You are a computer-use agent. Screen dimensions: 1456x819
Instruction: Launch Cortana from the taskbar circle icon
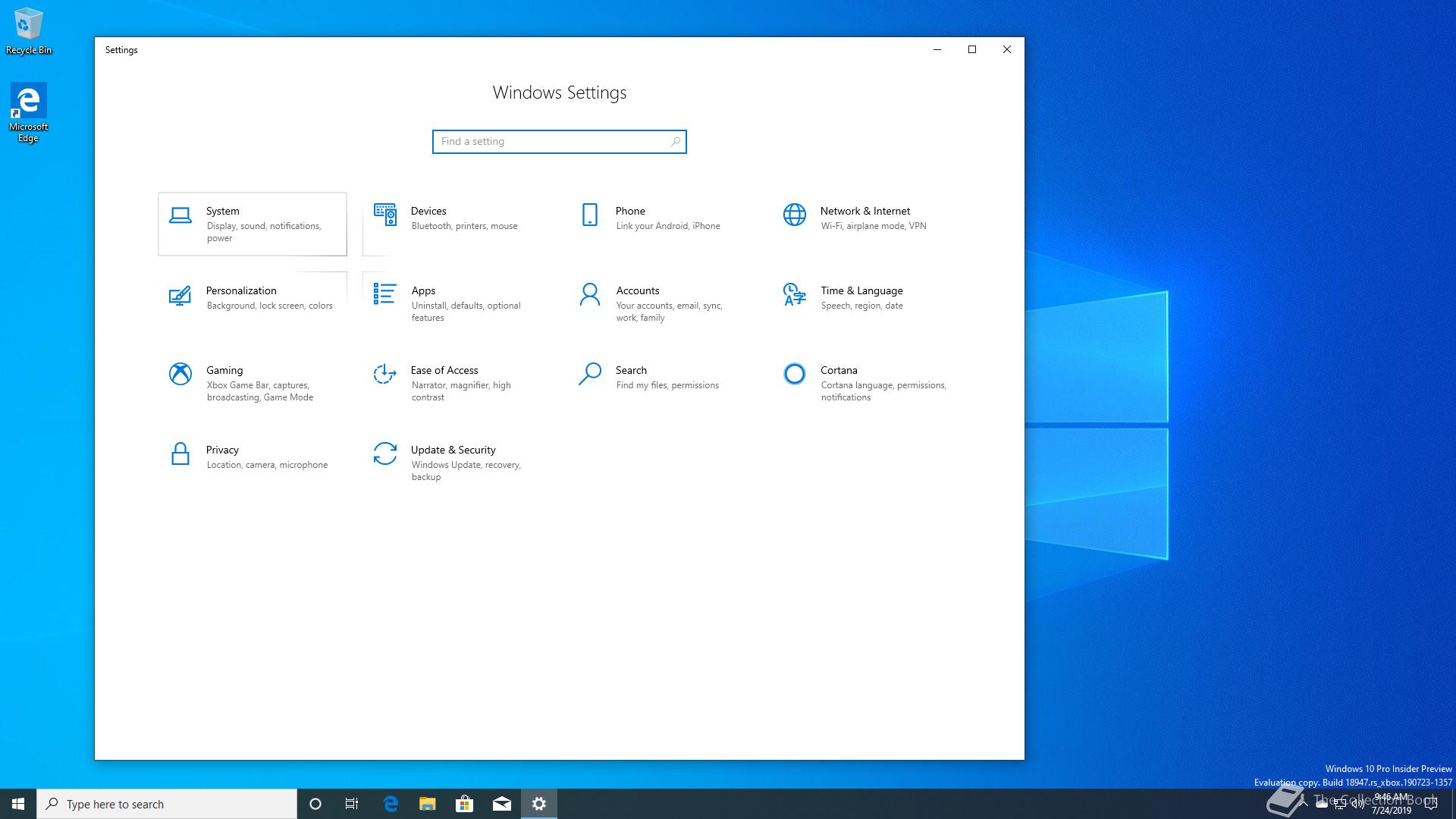point(315,804)
